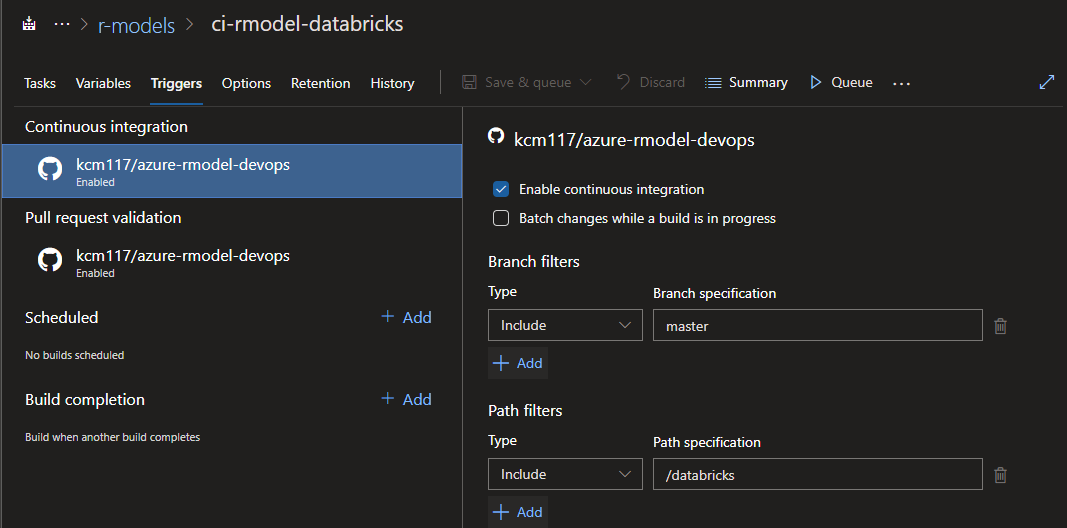Switch to the Tasks tab
The width and height of the screenshot is (1067, 528).
[x=40, y=83]
